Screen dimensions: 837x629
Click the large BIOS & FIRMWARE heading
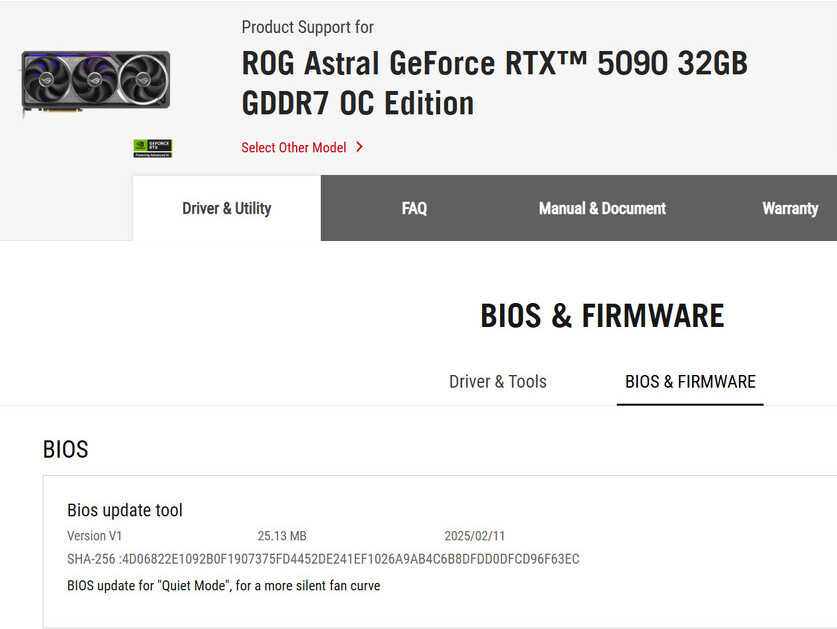click(x=602, y=316)
